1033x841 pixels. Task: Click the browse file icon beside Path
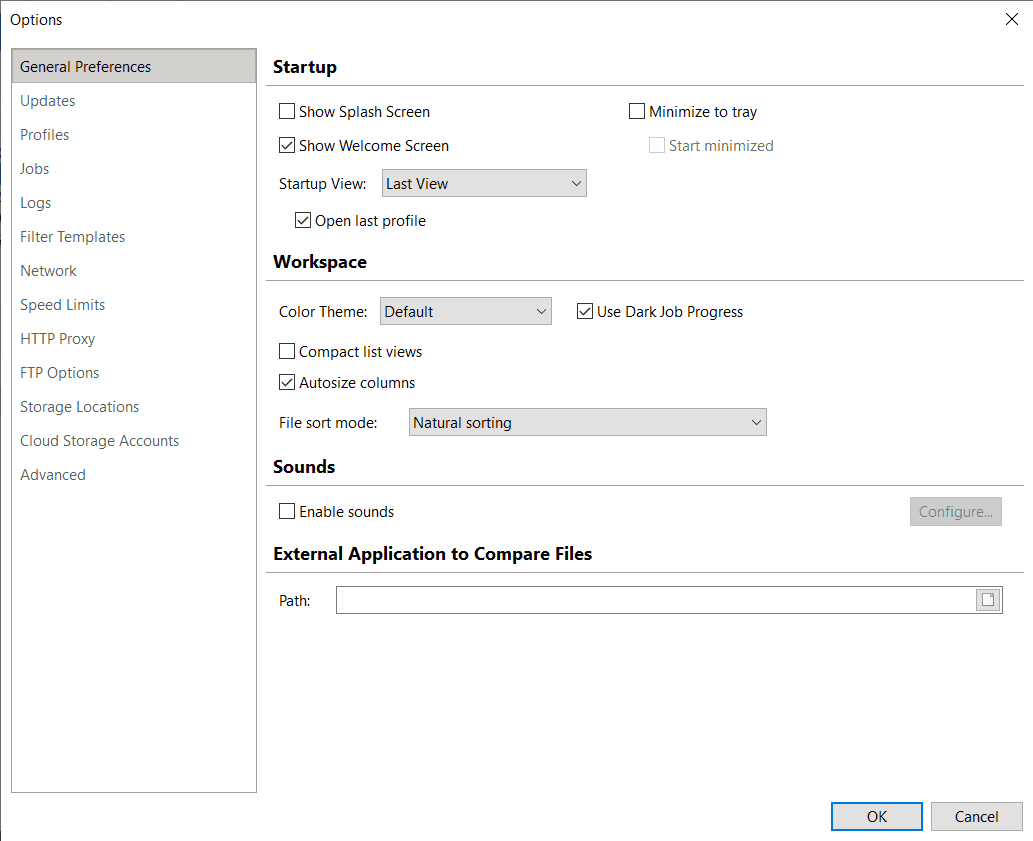pos(988,600)
